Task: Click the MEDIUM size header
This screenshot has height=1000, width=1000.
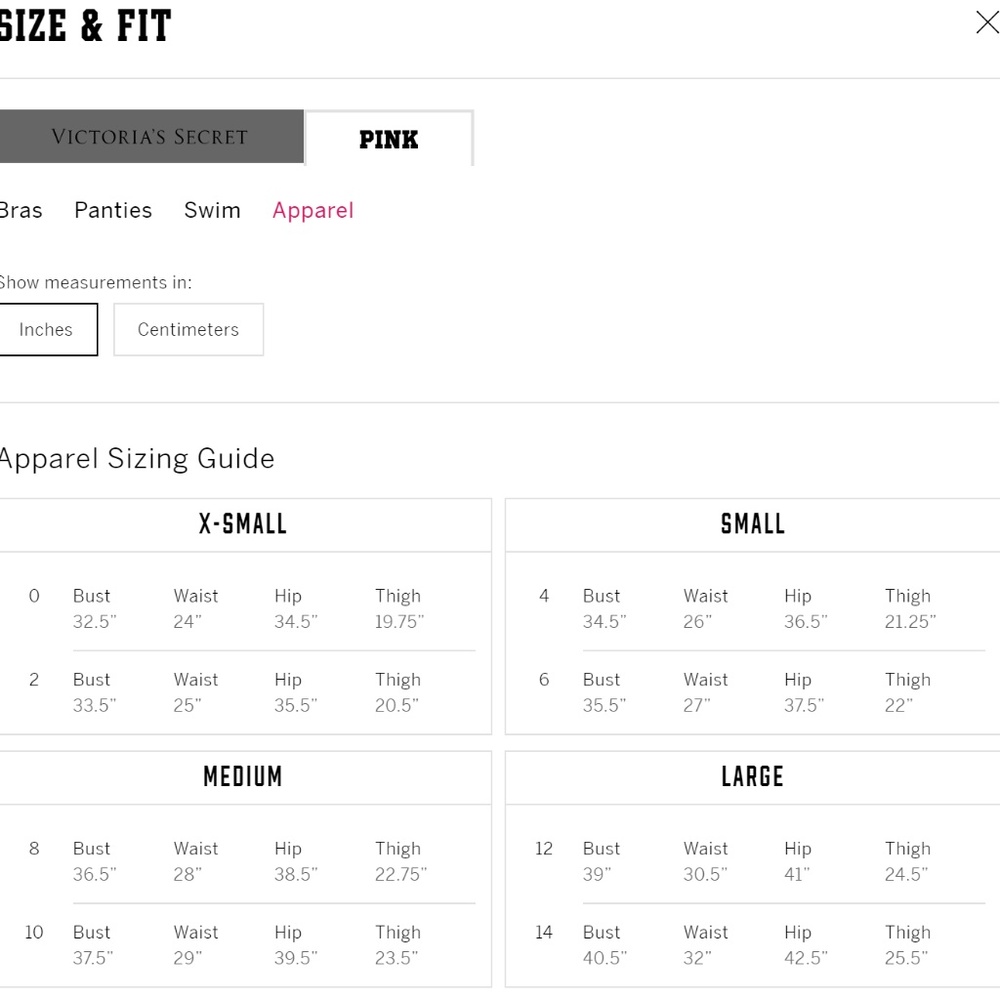Action: (243, 777)
